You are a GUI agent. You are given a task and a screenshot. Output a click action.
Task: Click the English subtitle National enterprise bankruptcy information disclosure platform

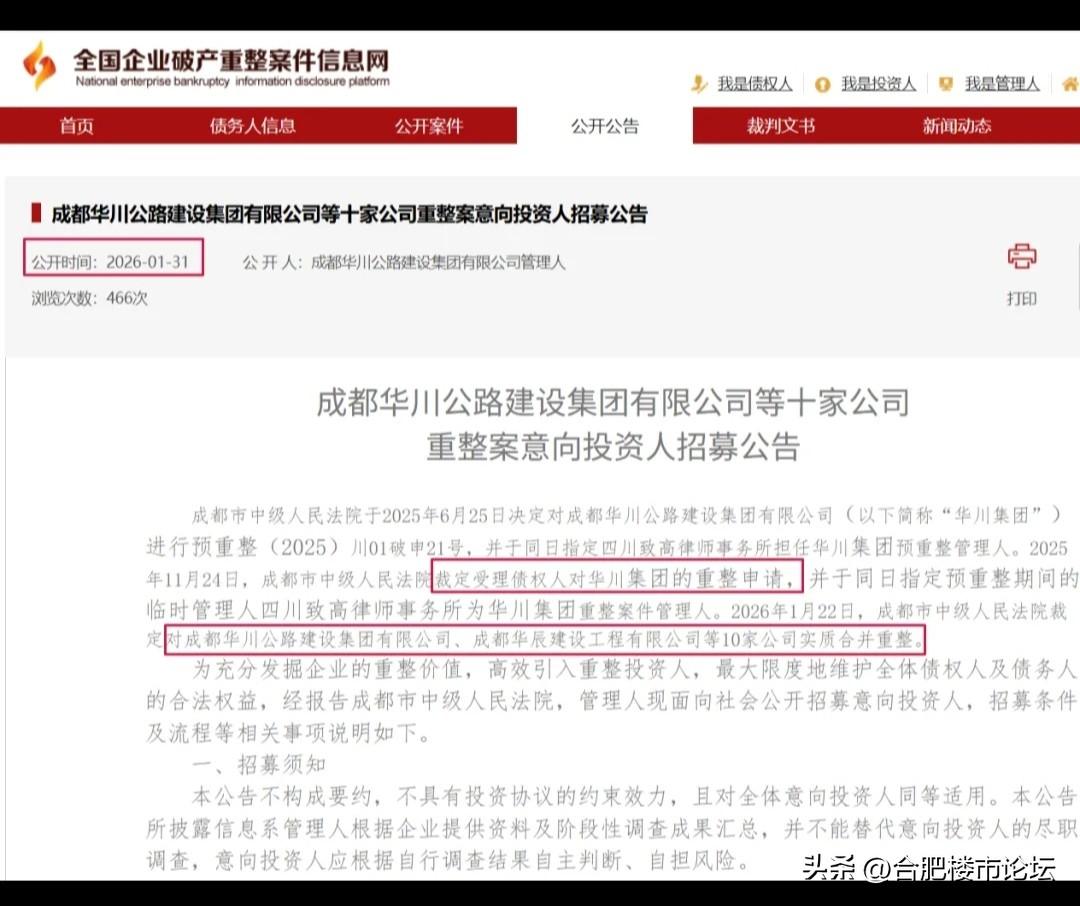tap(233, 81)
